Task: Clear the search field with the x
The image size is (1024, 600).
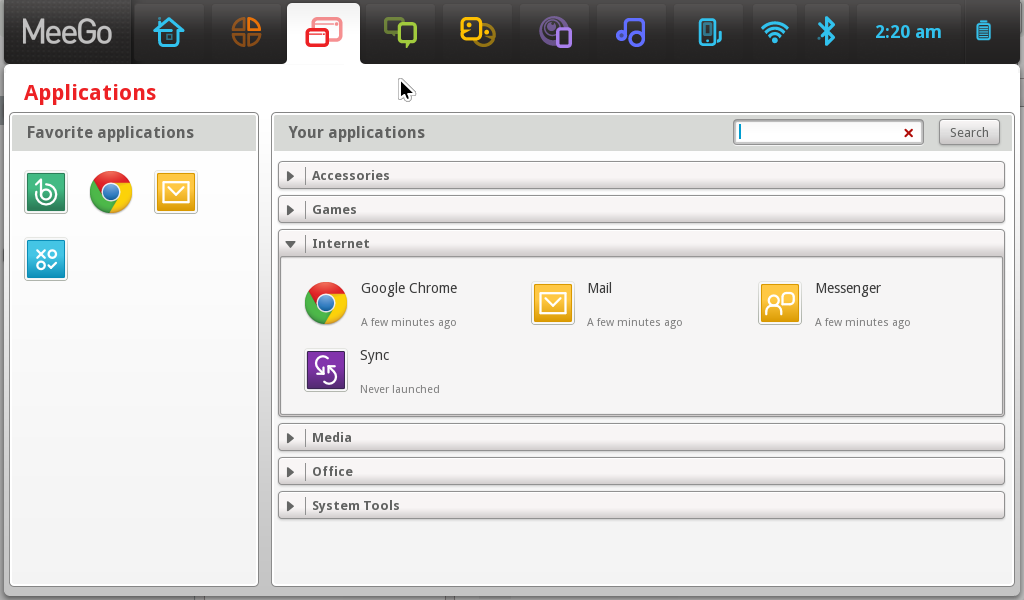Action: click(x=908, y=132)
